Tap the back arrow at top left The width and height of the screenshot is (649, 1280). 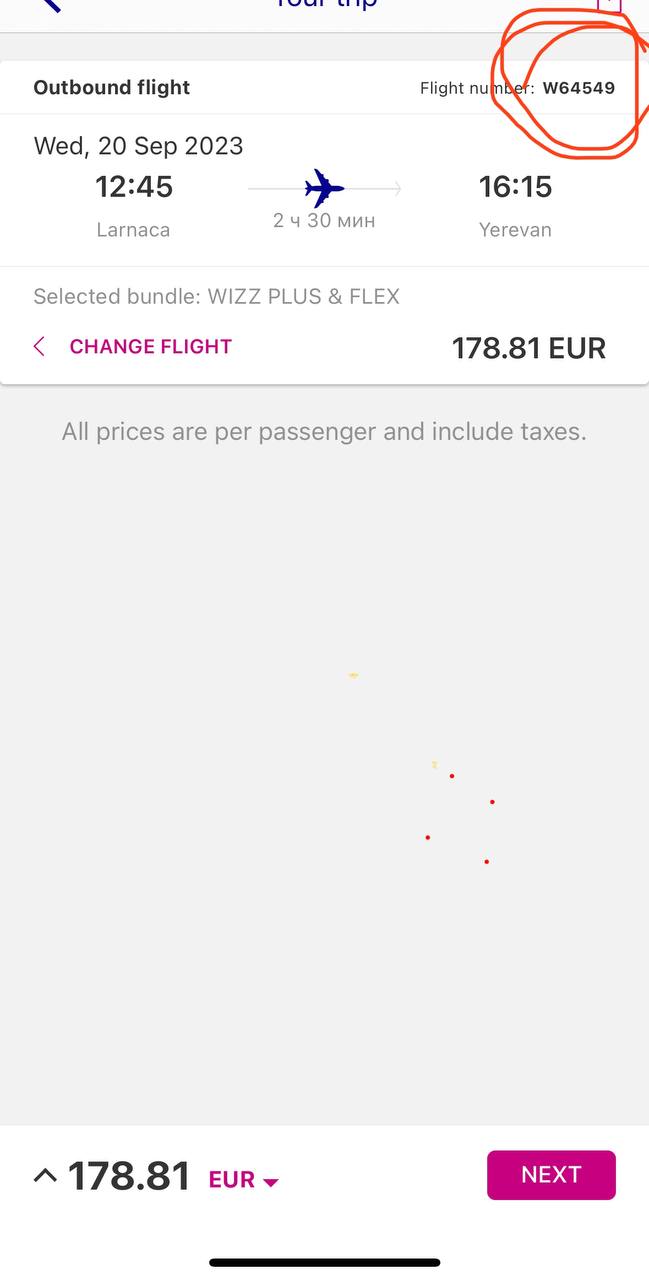(50, 4)
